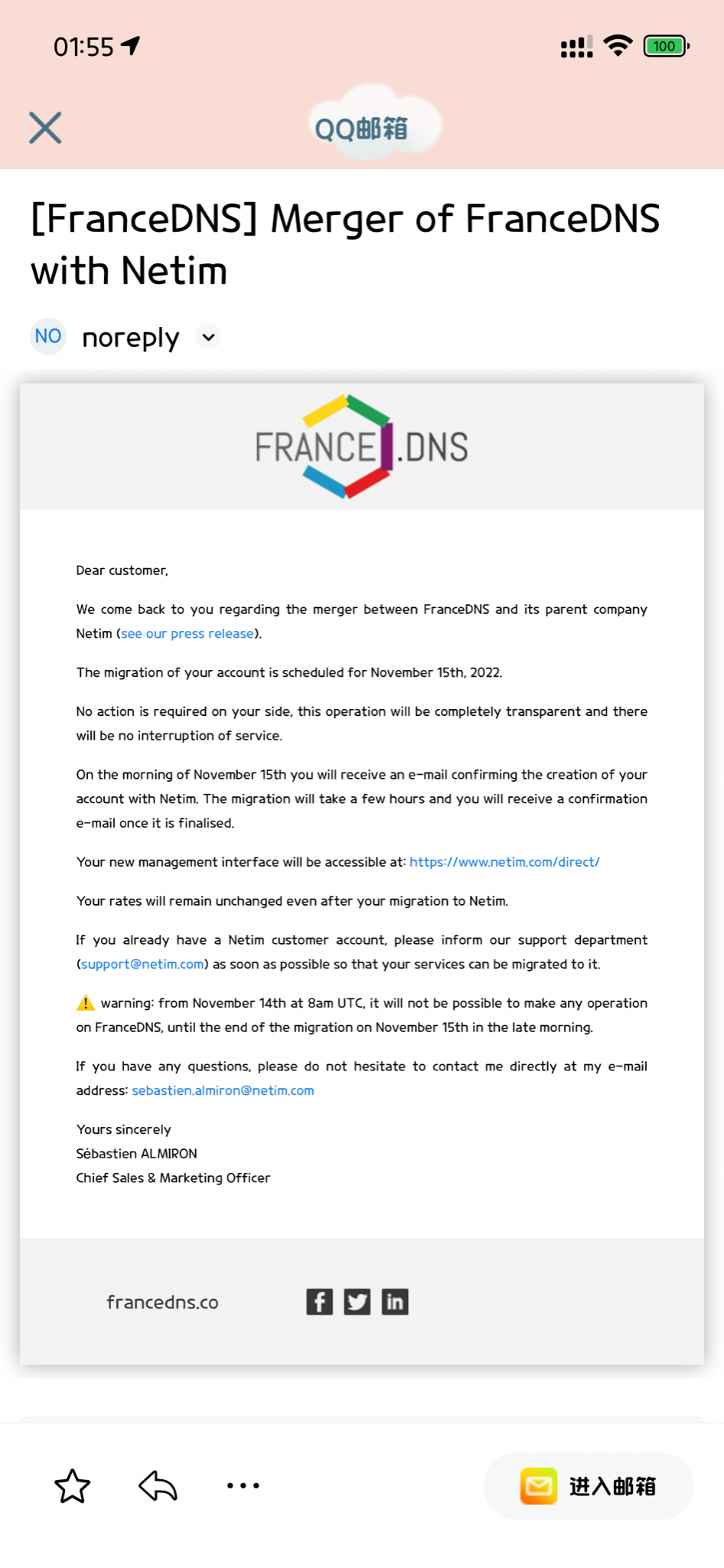This screenshot has height=1568, width=724.
Task: Tap sebastien.almiron@netim.com email address
Action: [223, 1090]
